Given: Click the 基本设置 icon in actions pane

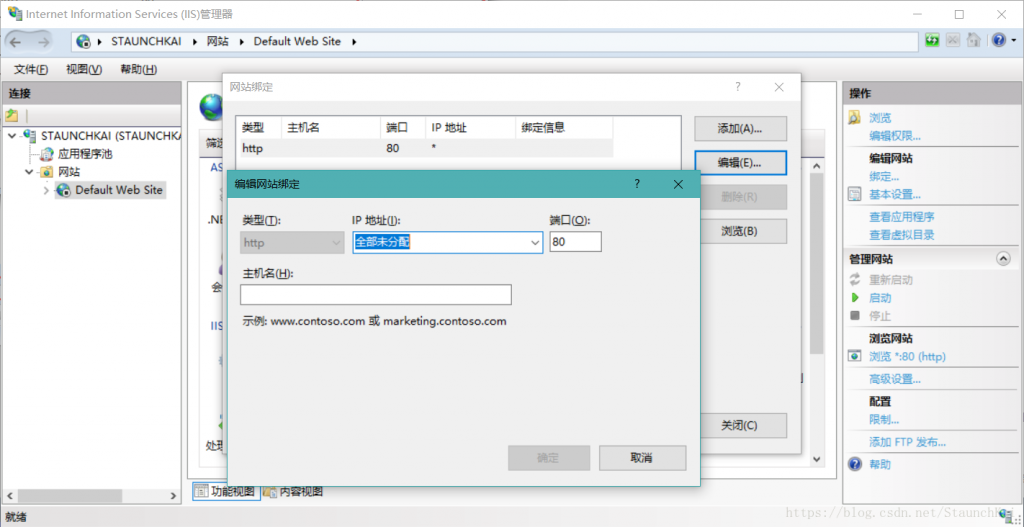Looking at the screenshot, I should (855, 194).
